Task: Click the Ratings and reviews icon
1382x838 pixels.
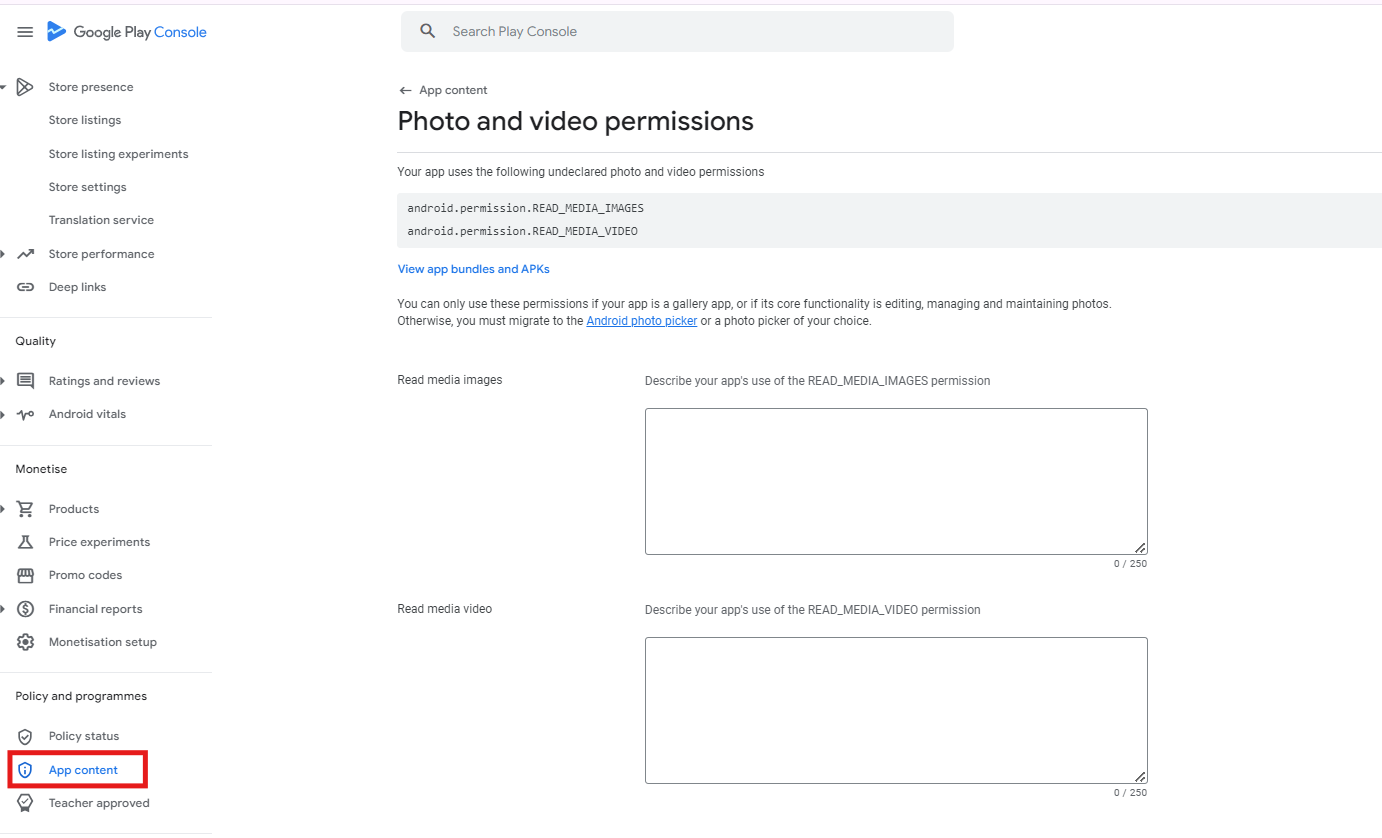Action: [x=25, y=380]
